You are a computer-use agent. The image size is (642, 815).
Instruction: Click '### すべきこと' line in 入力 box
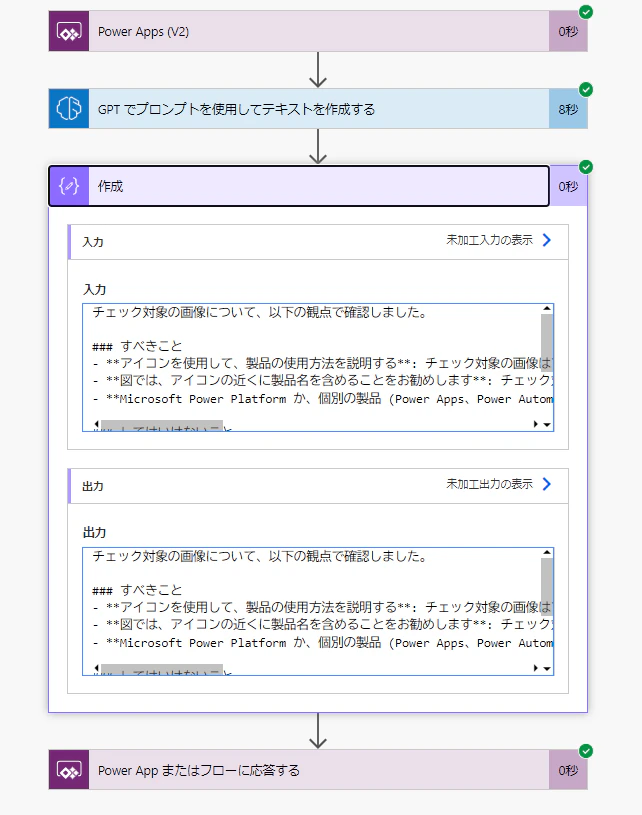[x=137, y=346]
